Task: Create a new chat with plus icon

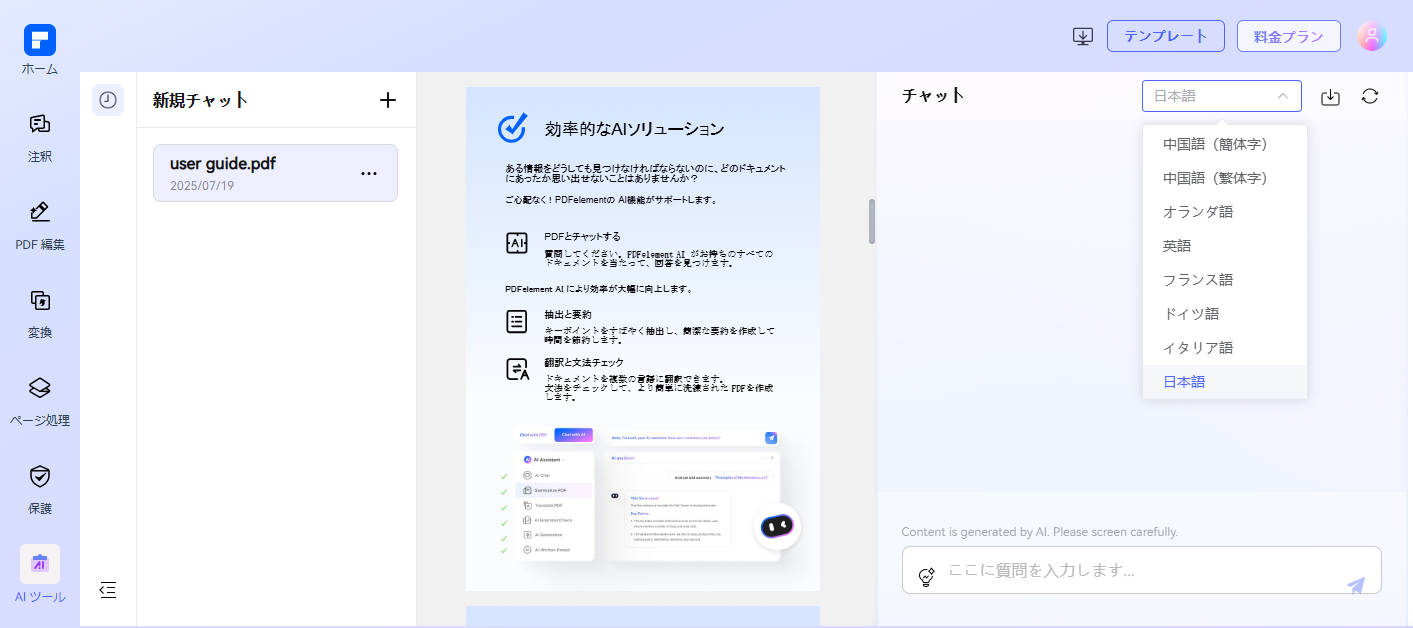Action: click(388, 100)
